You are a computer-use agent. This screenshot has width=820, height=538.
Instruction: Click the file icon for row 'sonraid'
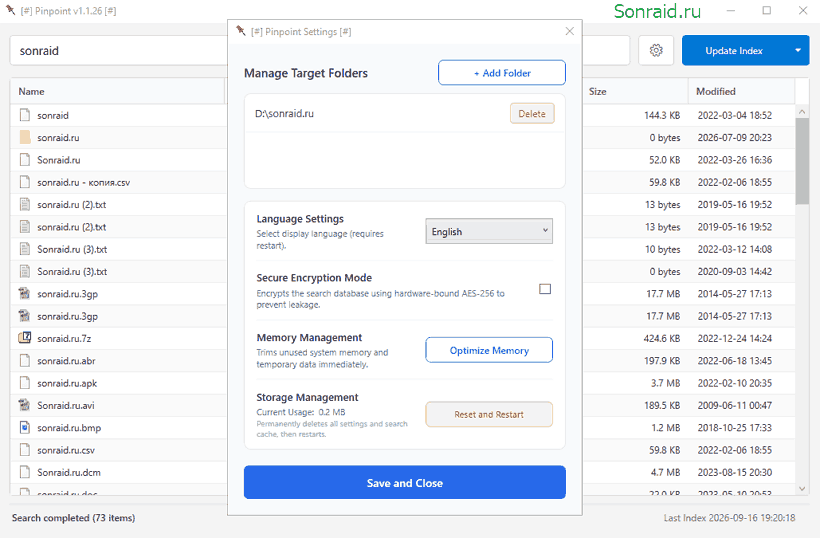(x=25, y=115)
